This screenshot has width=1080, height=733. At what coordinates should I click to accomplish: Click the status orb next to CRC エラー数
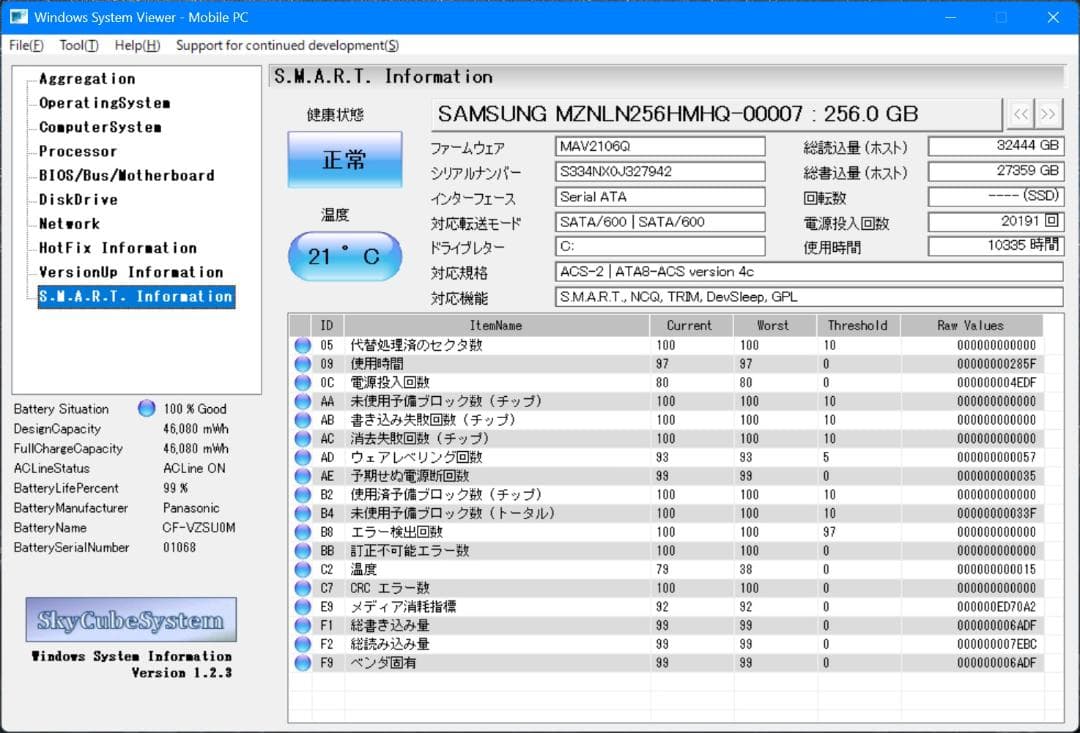pyautogui.click(x=302, y=588)
